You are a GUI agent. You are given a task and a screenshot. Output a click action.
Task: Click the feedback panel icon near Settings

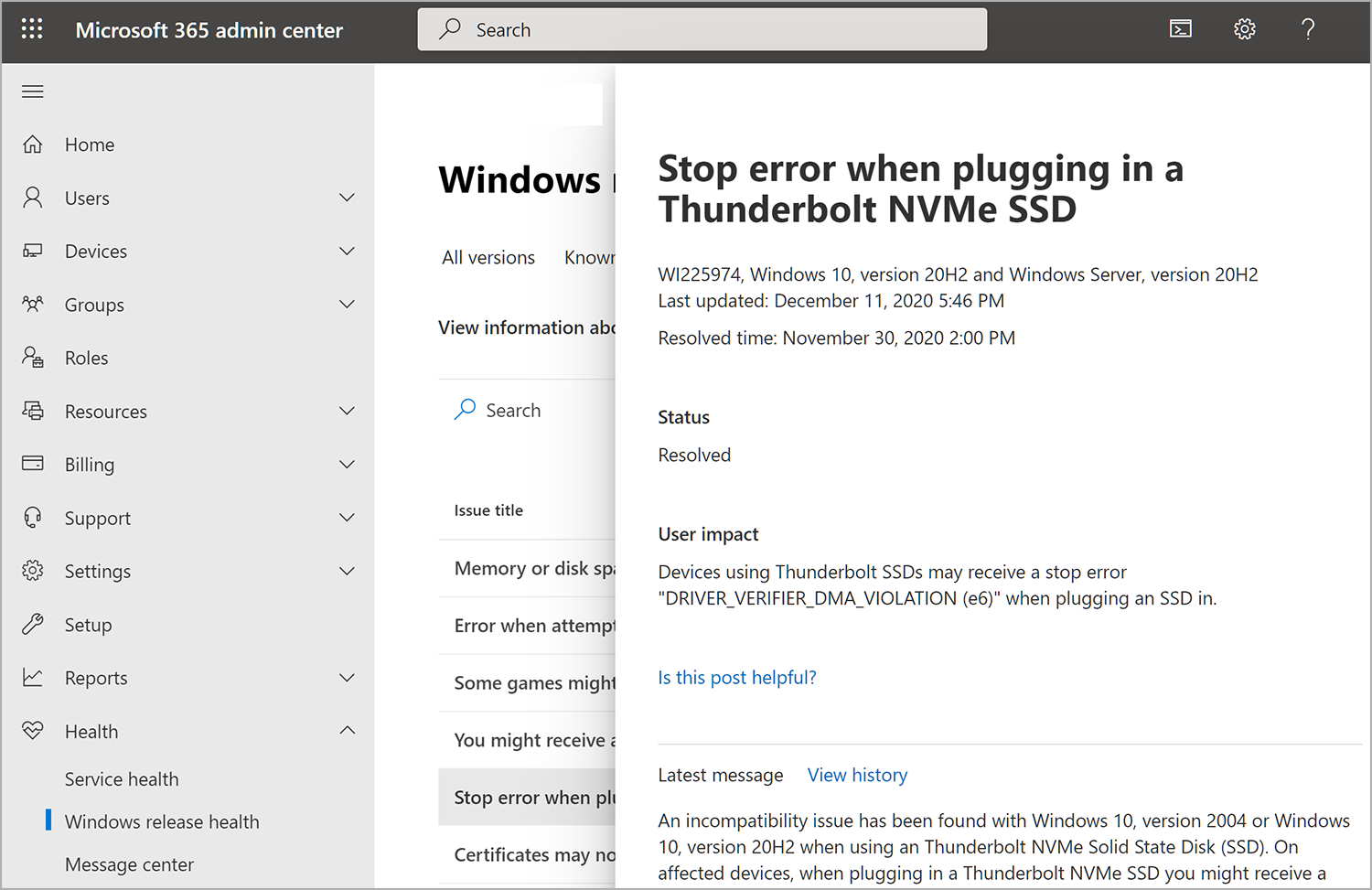click(1180, 28)
